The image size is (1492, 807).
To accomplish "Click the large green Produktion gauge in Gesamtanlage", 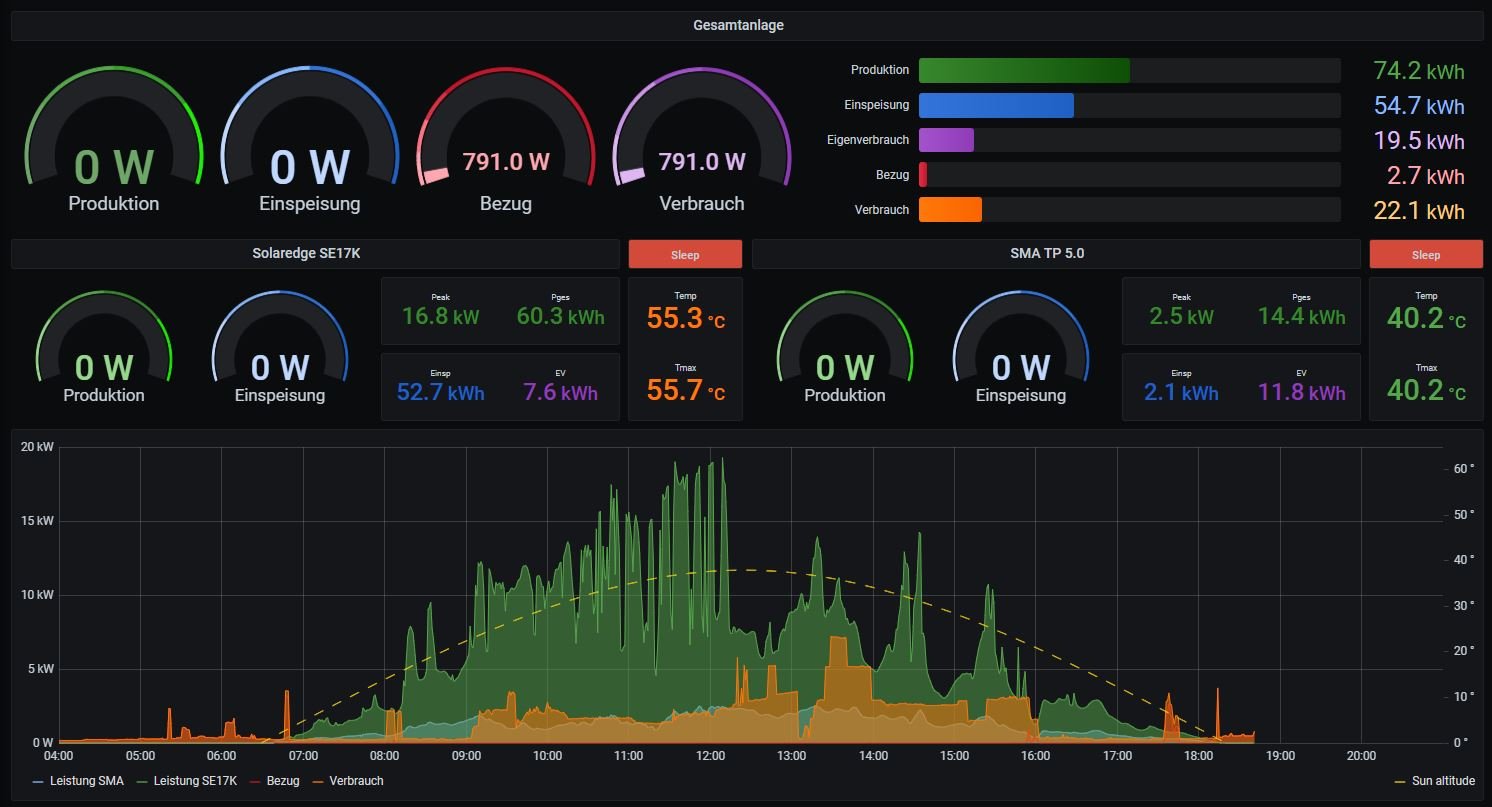I will [x=114, y=140].
